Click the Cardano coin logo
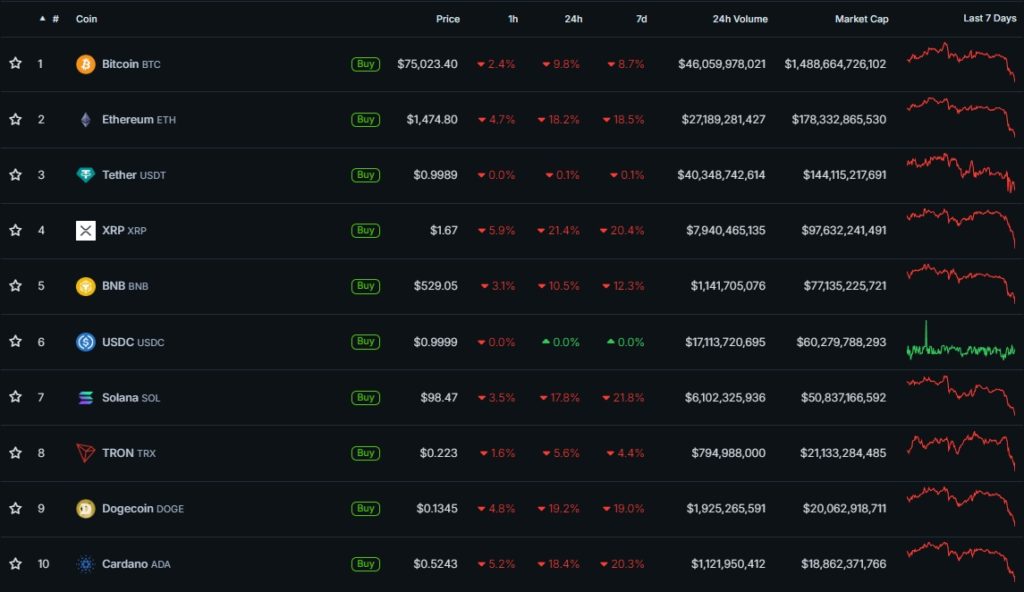Viewport: 1024px width, 592px height. (86, 564)
